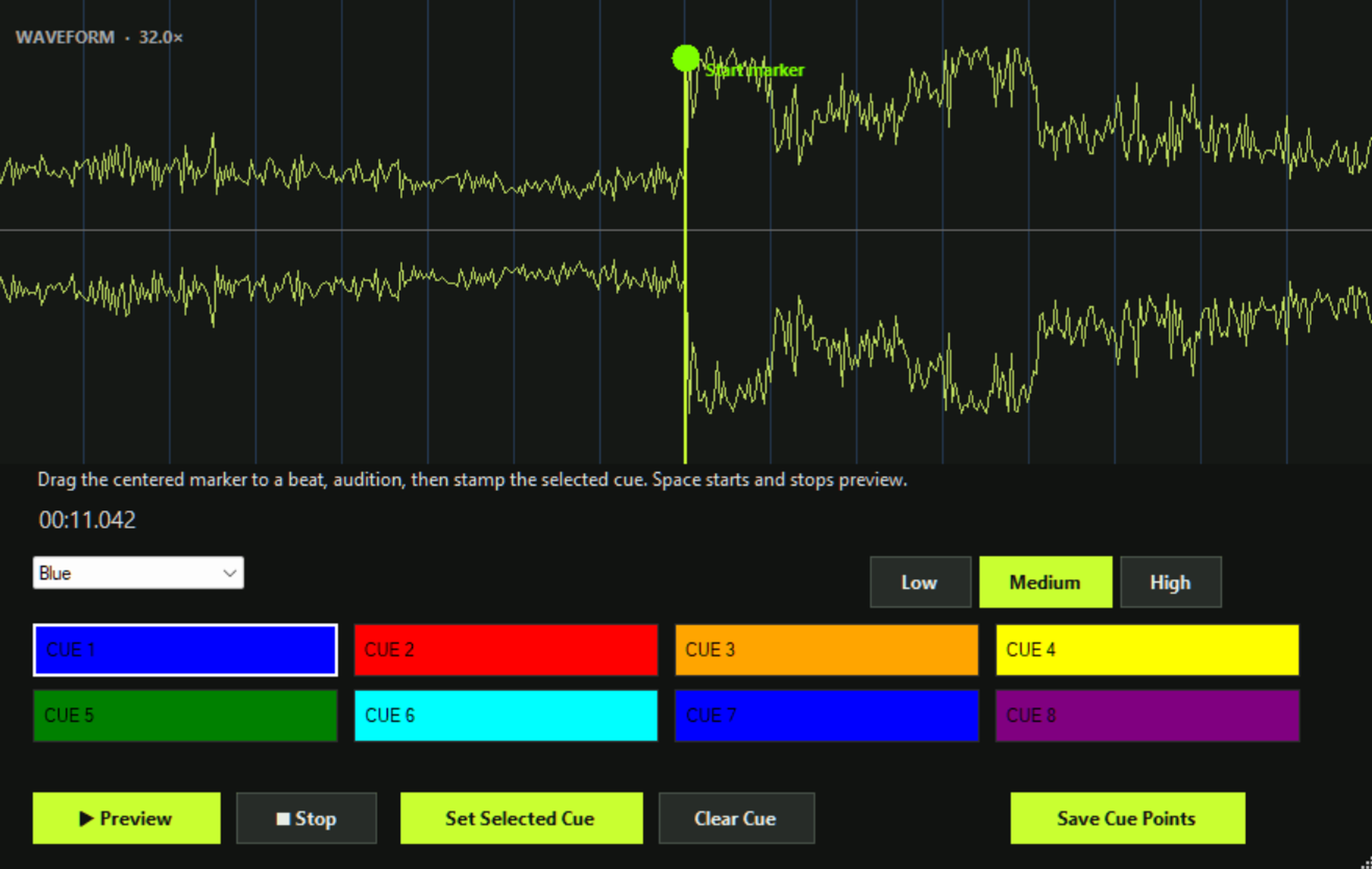This screenshot has width=1372, height=869.
Task: Click Save Cue Points
Action: [1128, 818]
